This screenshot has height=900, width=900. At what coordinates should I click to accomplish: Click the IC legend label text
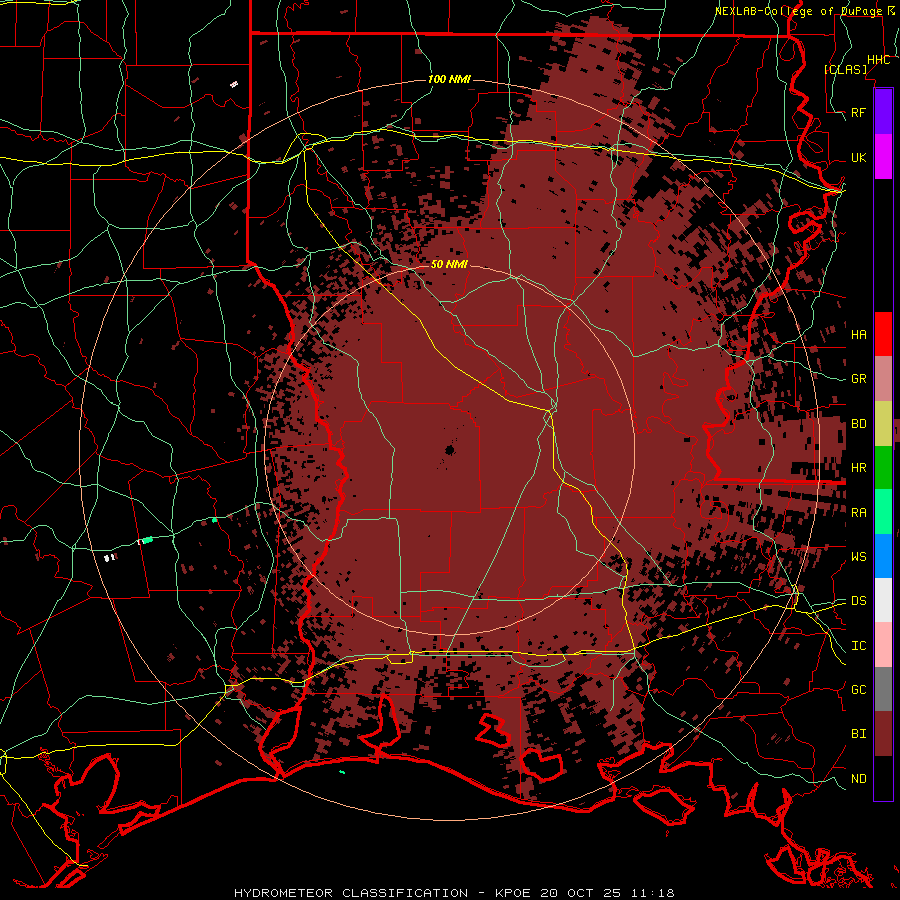coord(859,646)
